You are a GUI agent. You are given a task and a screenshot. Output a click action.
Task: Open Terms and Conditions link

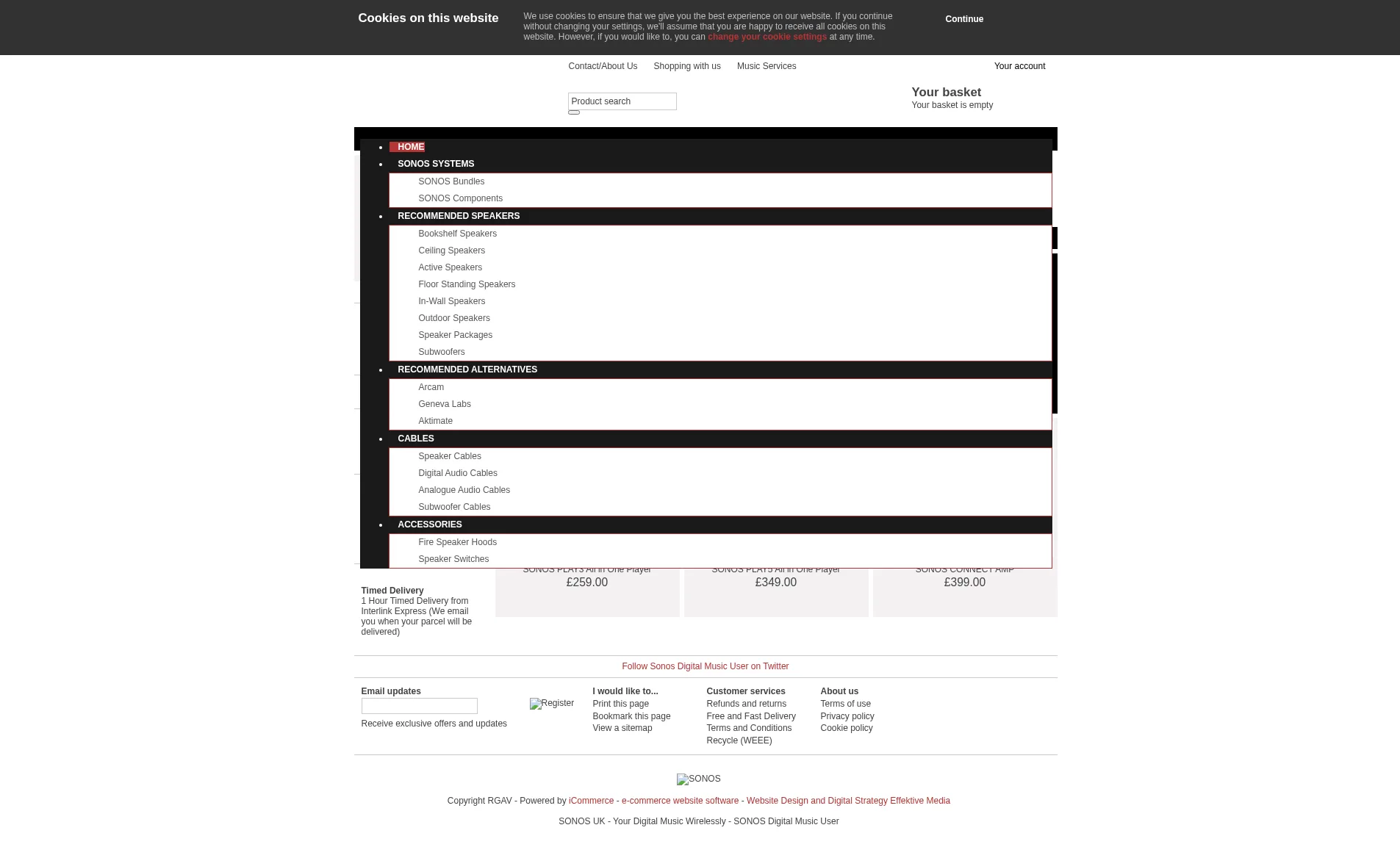pyautogui.click(x=749, y=728)
